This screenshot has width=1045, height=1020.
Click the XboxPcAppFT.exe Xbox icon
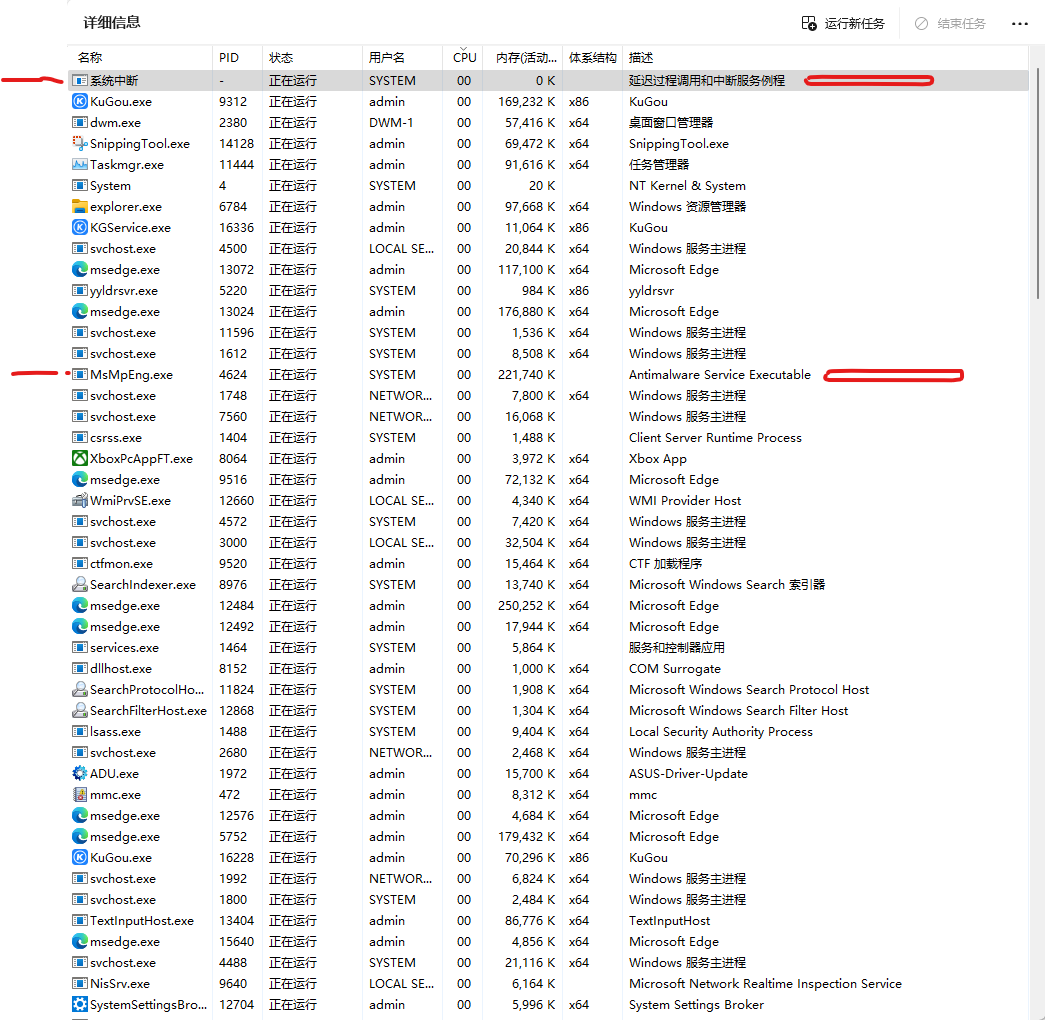click(x=79, y=459)
